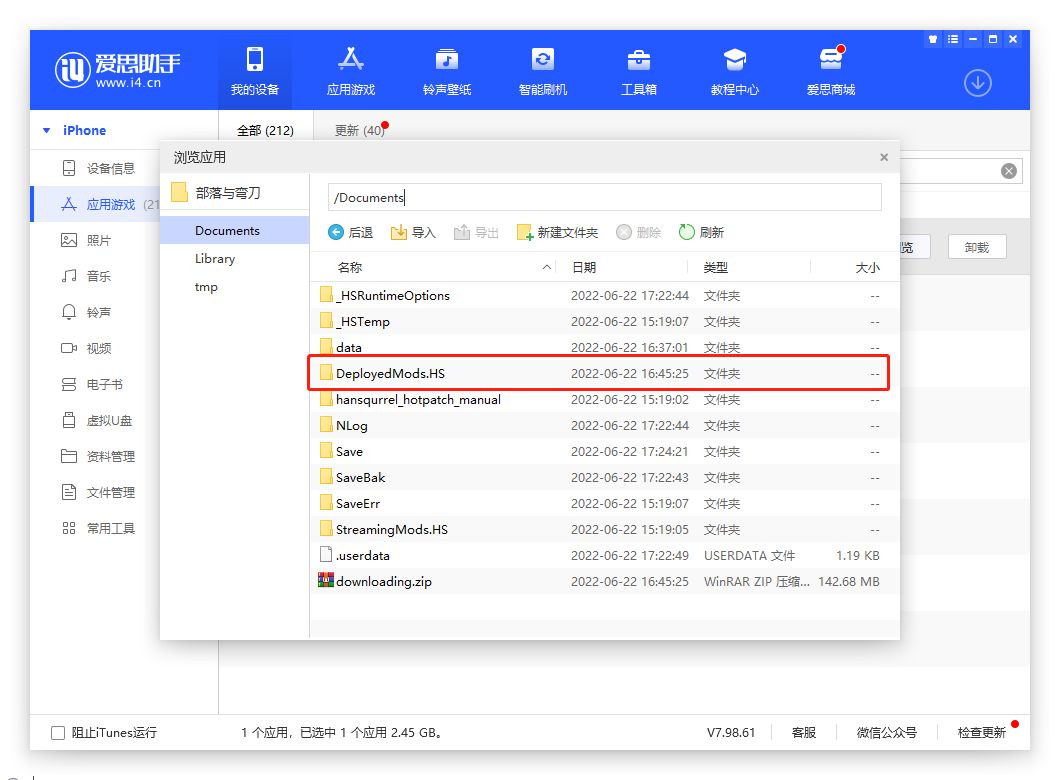Select 资料管理 in the sidebar
The image size is (1060, 780).
coord(99,456)
